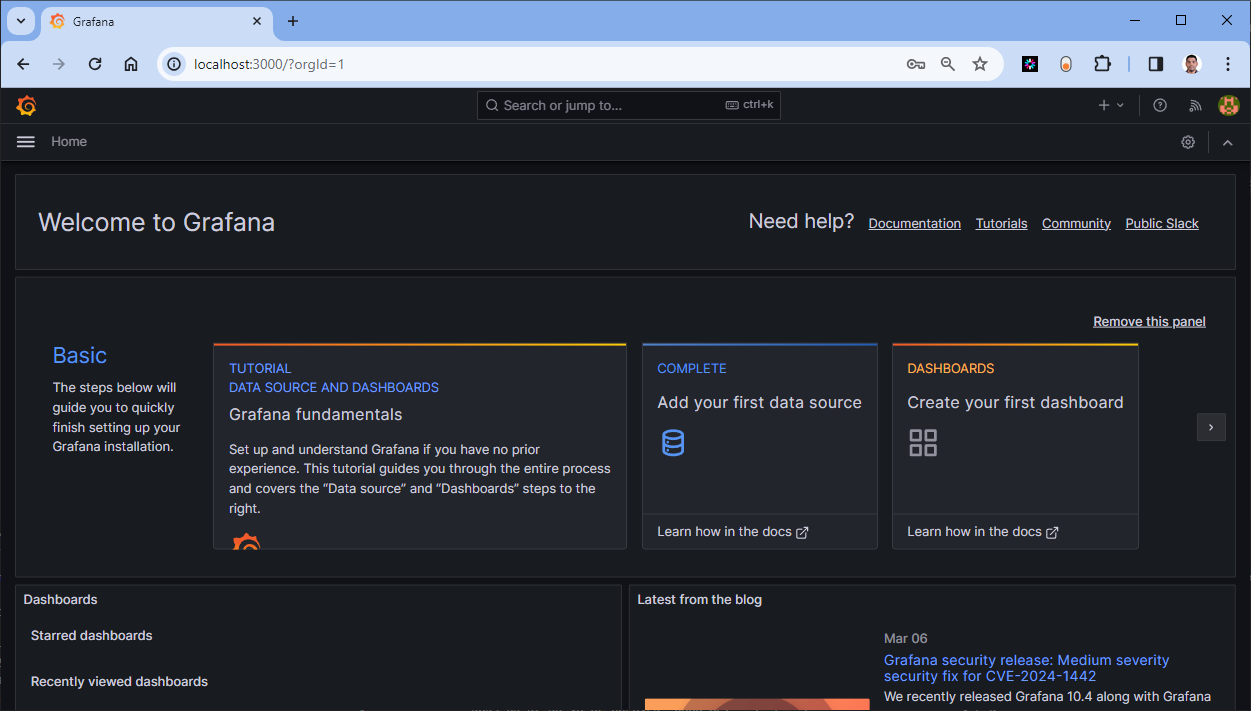Open the Community link
This screenshot has width=1251, height=711.
1076,223
